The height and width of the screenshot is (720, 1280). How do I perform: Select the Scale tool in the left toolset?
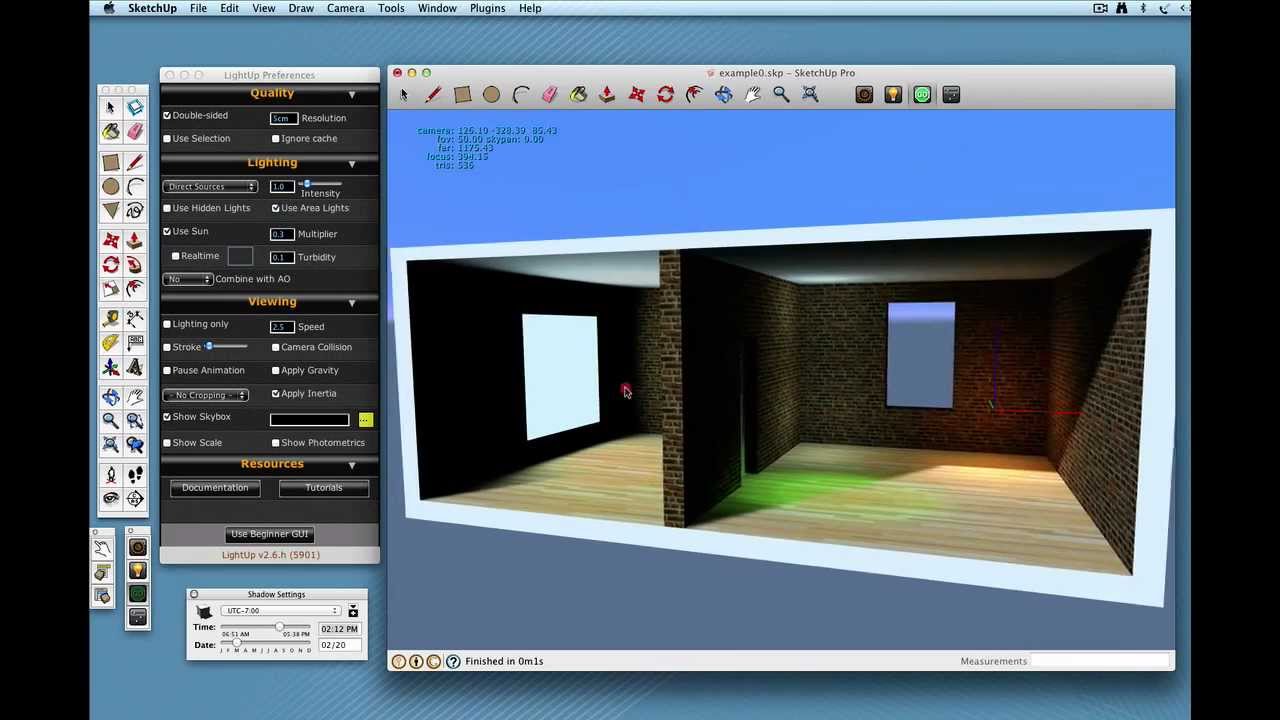click(111, 288)
